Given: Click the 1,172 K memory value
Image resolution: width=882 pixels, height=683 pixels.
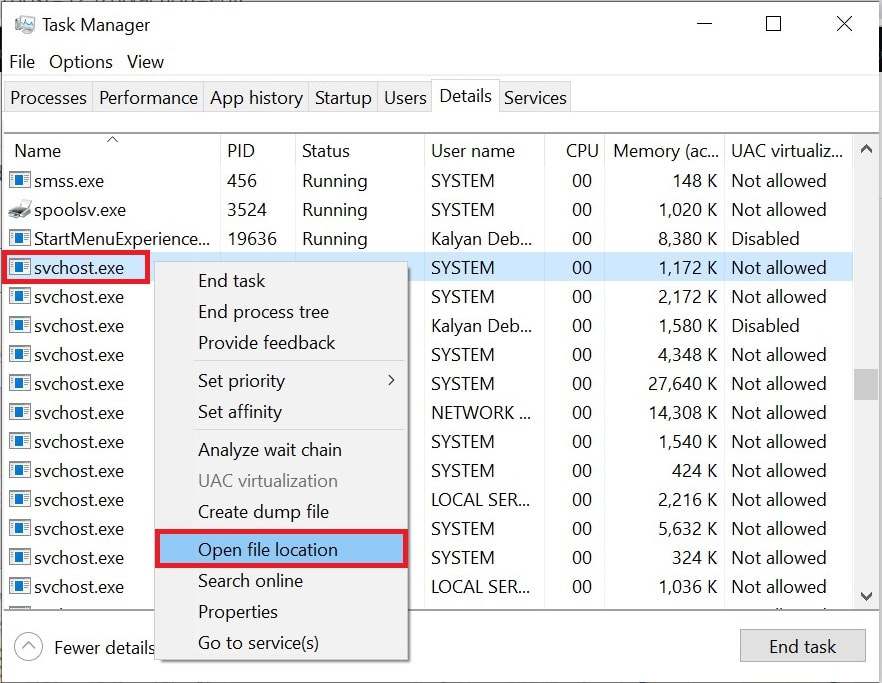Looking at the screenshot, I should tap(687, 267).
